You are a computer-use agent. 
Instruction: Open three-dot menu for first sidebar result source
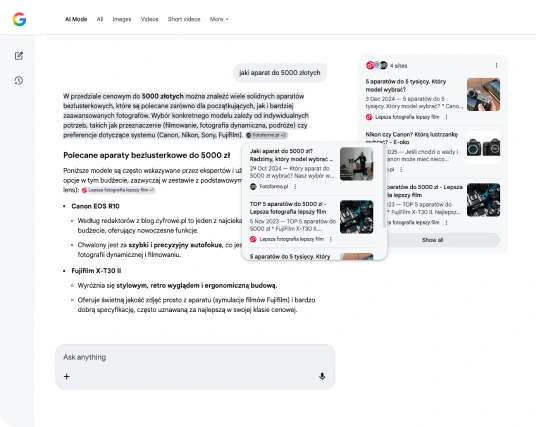click(x=446, y=117)
